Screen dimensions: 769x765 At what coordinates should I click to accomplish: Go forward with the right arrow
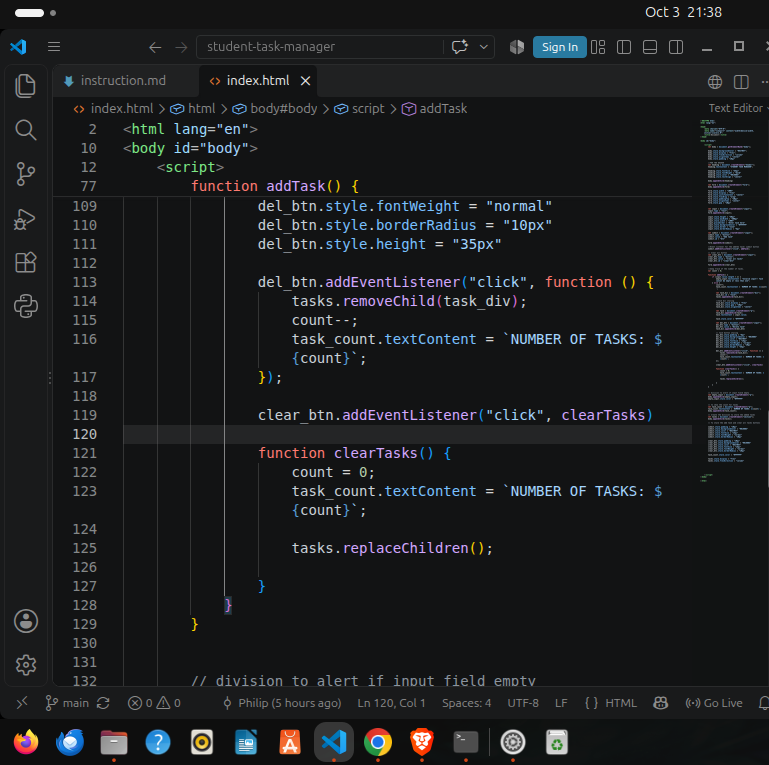pyautogui.click(x=181, y=47)
